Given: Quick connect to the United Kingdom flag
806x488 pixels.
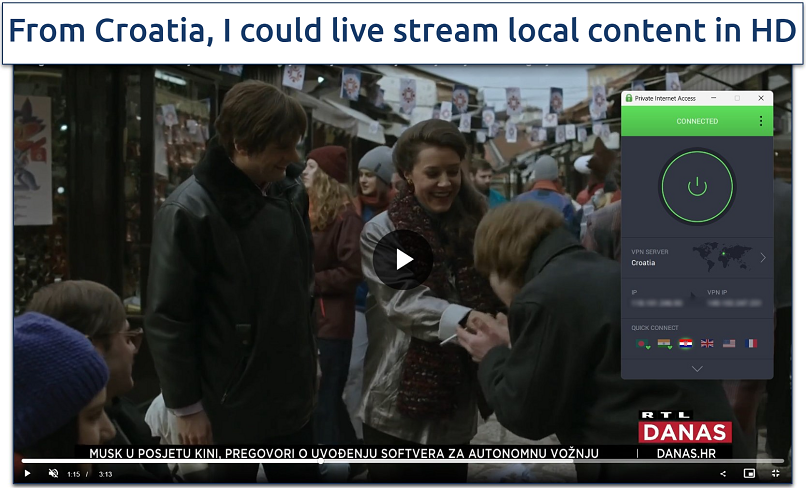Looking at the screenshot, I should [x=707, y=344].
